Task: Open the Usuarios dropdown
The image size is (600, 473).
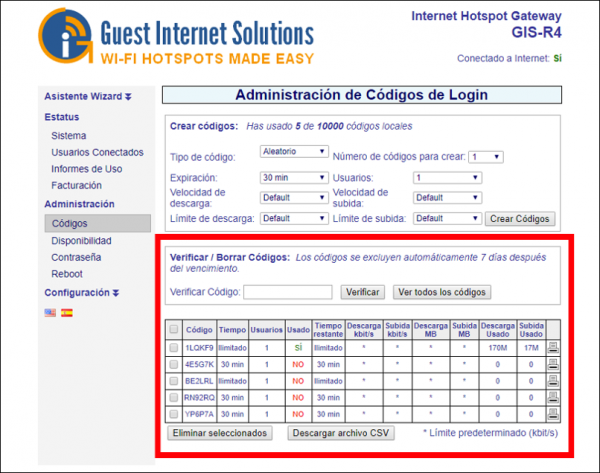Action: pos(447,178)
